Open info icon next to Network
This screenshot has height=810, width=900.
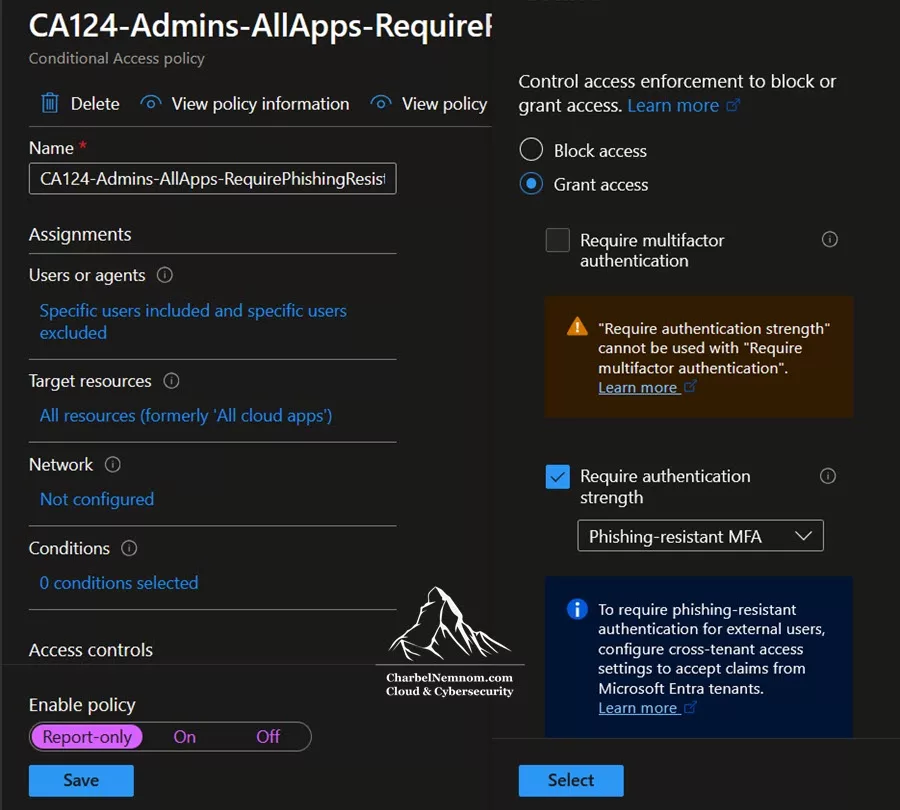point(112,464)
